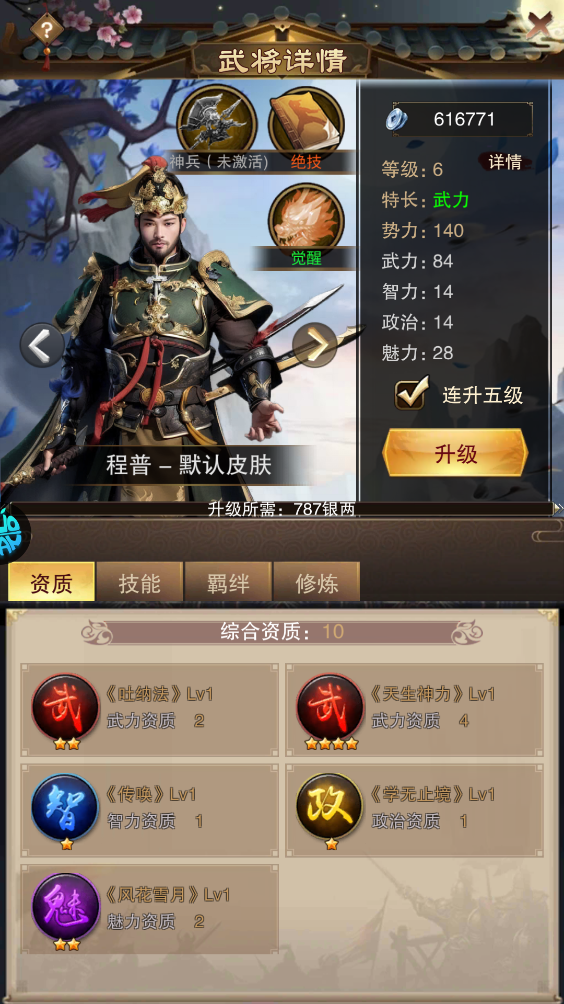Toggle the 连升五级 checkbox

tap(410, 394)
